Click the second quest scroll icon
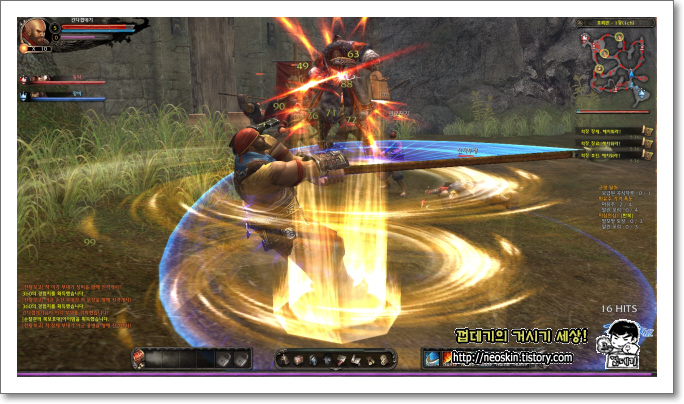 click(648, 144)
